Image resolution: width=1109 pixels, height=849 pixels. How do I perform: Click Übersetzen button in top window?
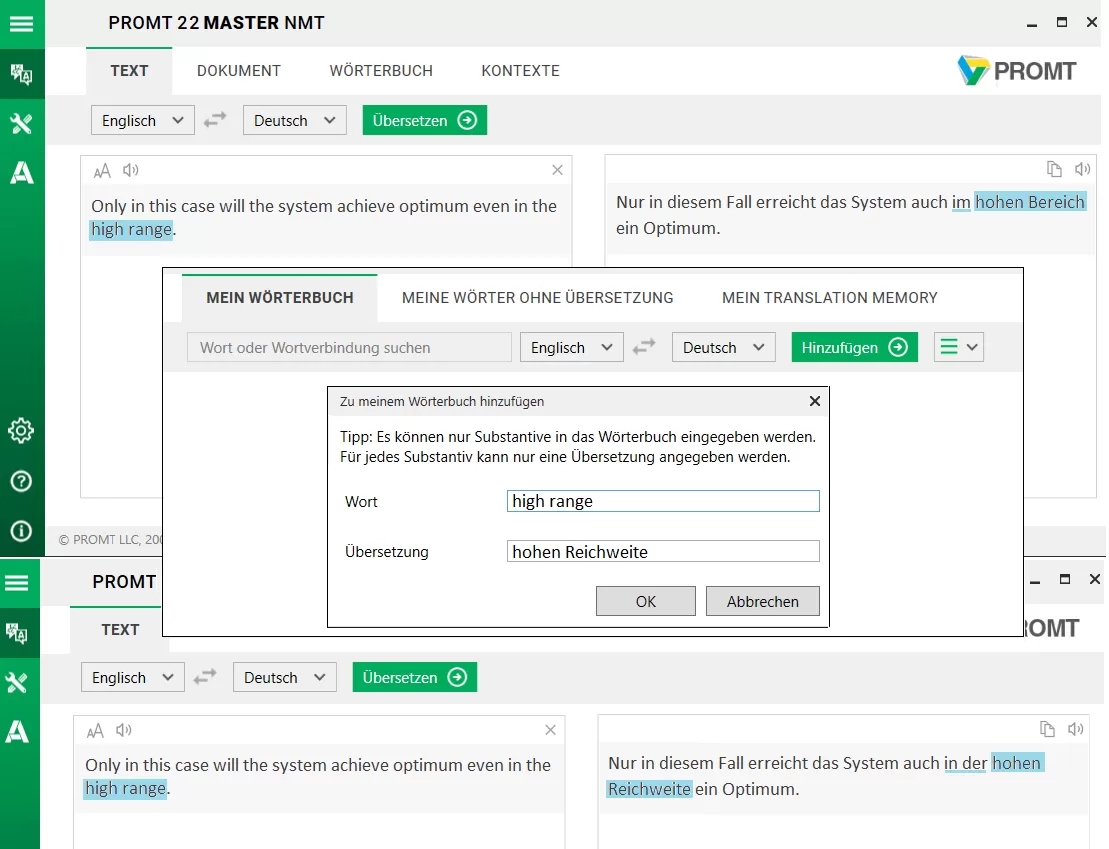[x=424, y=120]
